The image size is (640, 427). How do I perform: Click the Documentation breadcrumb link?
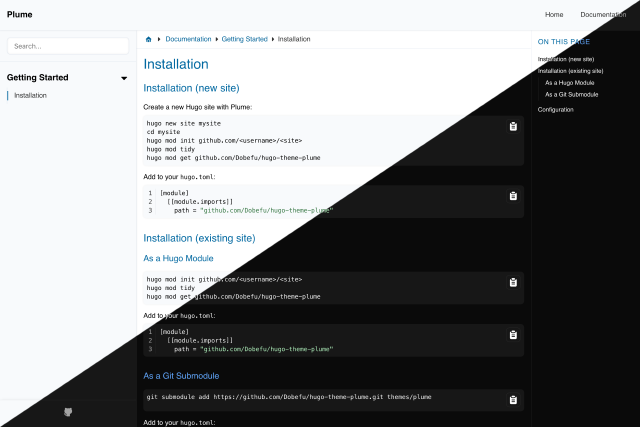coord(188,39)
